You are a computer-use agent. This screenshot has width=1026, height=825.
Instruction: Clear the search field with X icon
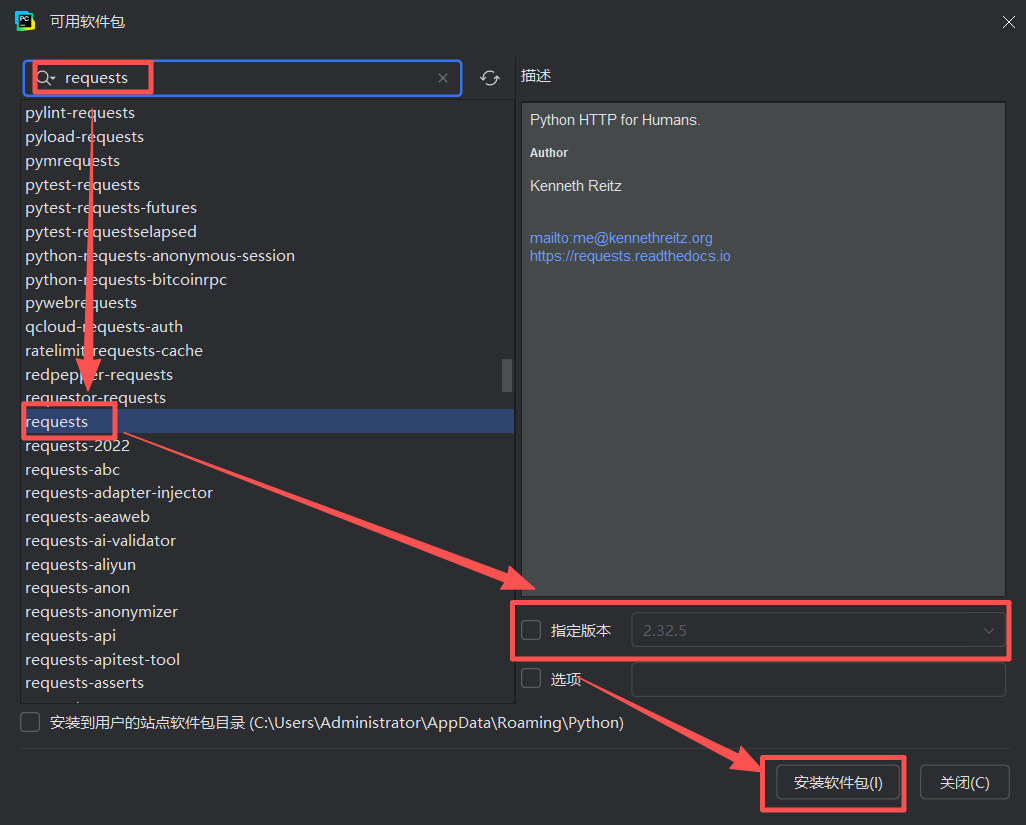tap(443, 78)
